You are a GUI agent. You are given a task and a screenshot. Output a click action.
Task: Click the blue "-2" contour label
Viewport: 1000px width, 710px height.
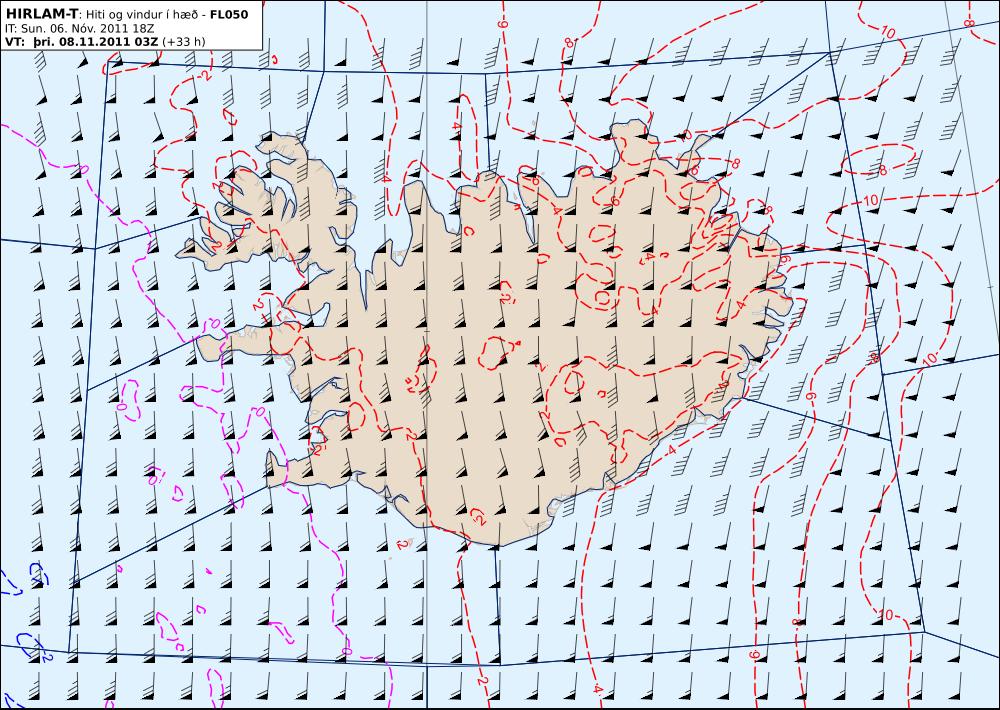pyautogui.click(x=47, y=656)
